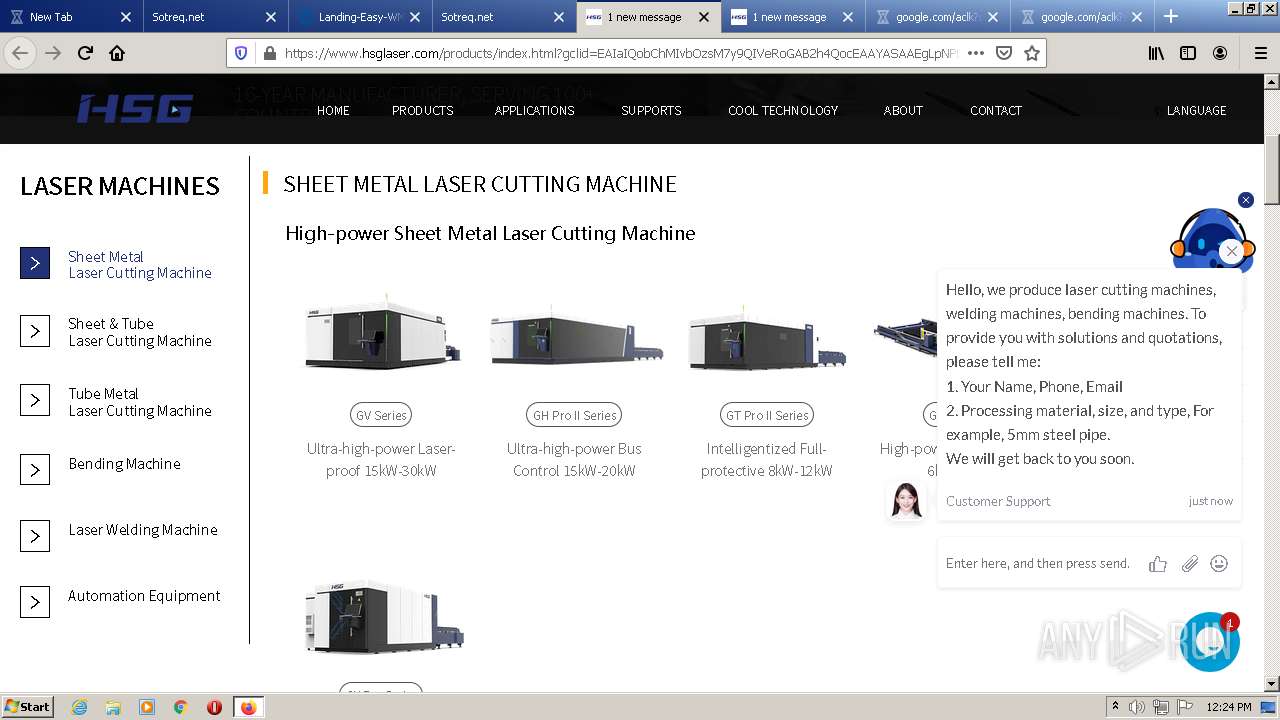
Task: Click the chat message input field
Action: coord(1038,563)
